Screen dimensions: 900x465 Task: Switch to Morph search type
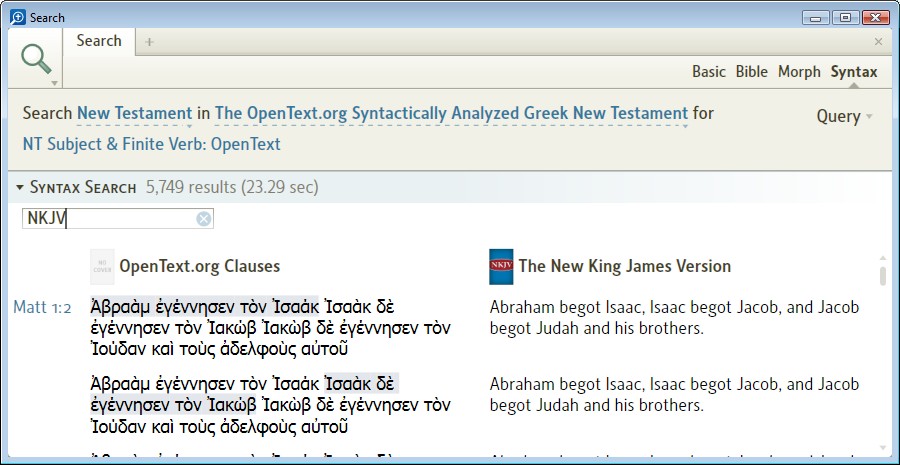(799, 72)
